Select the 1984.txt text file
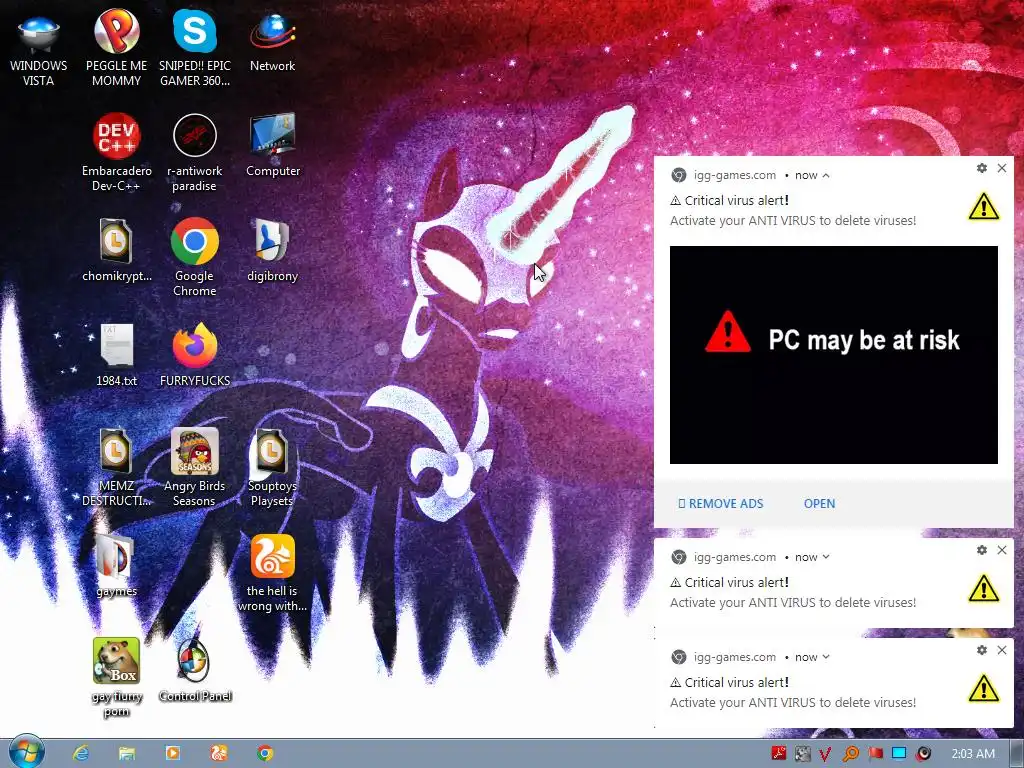1024x768 pixels. [116, 355]
